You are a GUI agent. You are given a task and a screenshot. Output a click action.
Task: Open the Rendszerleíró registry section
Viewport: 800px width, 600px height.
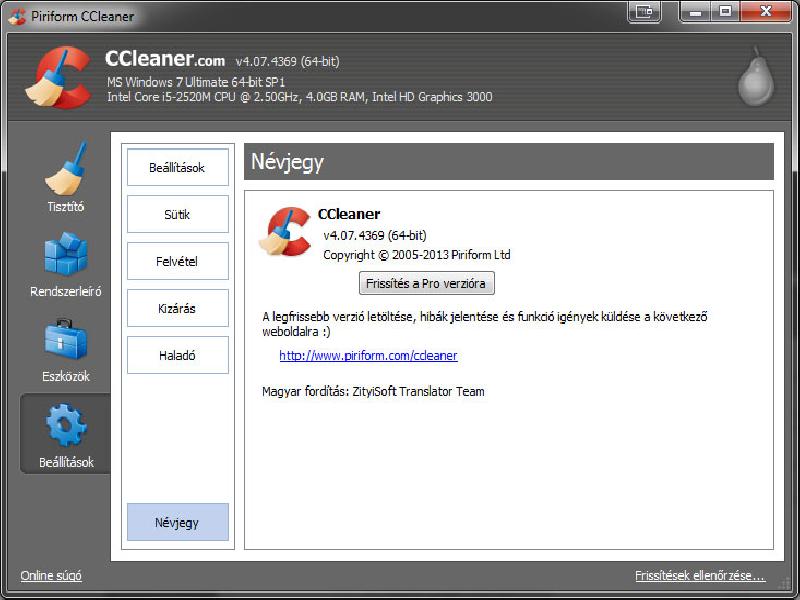(x=65, y=264)
